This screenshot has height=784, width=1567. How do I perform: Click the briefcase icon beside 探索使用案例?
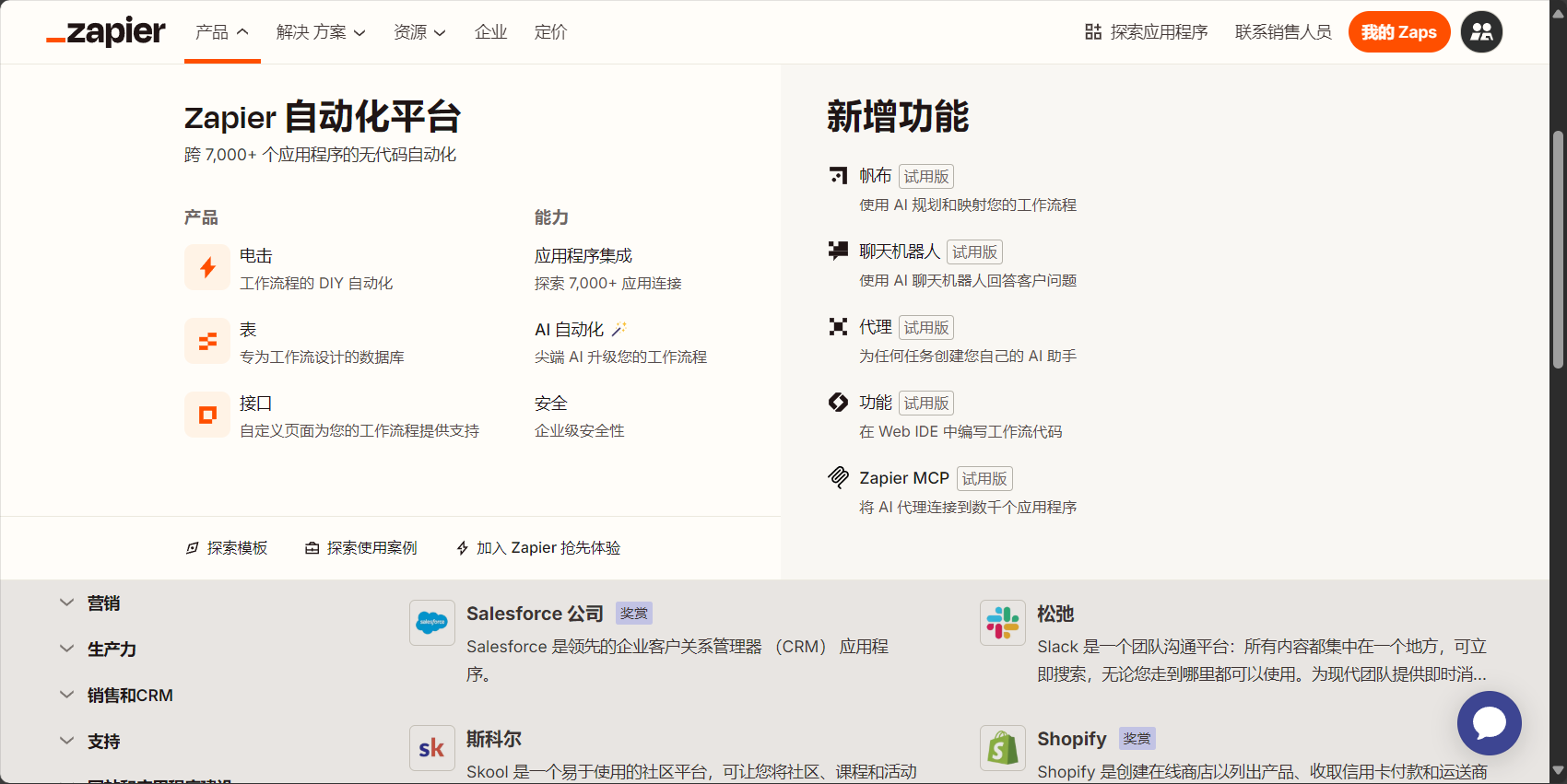click(x=312, y=548)
